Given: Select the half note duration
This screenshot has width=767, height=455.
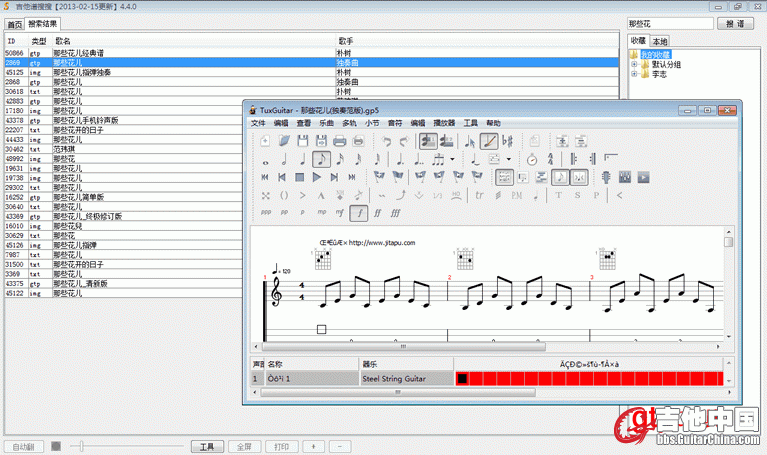Looking at the screenshot, I should [x=284, y=159].
